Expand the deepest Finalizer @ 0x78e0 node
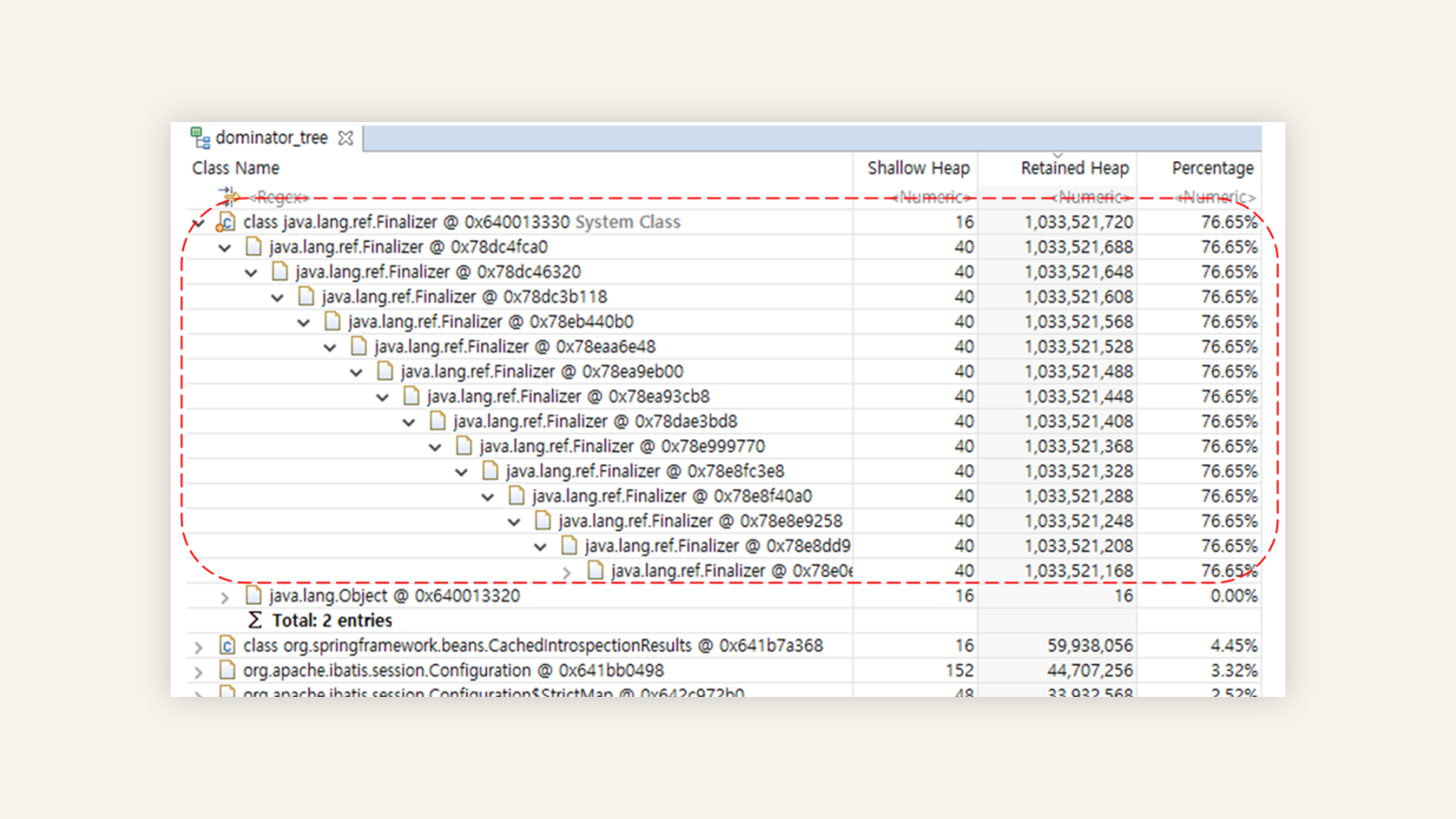Image resolution: width=1456 pixels, height=819 pixels. 566,572
